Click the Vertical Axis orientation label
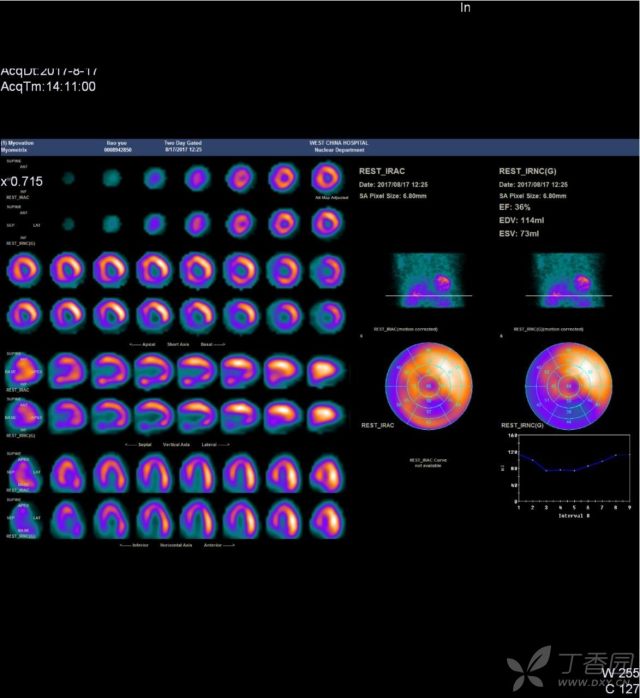The height and width of the screenshot is (698, 640). click(x=176, y=444)
